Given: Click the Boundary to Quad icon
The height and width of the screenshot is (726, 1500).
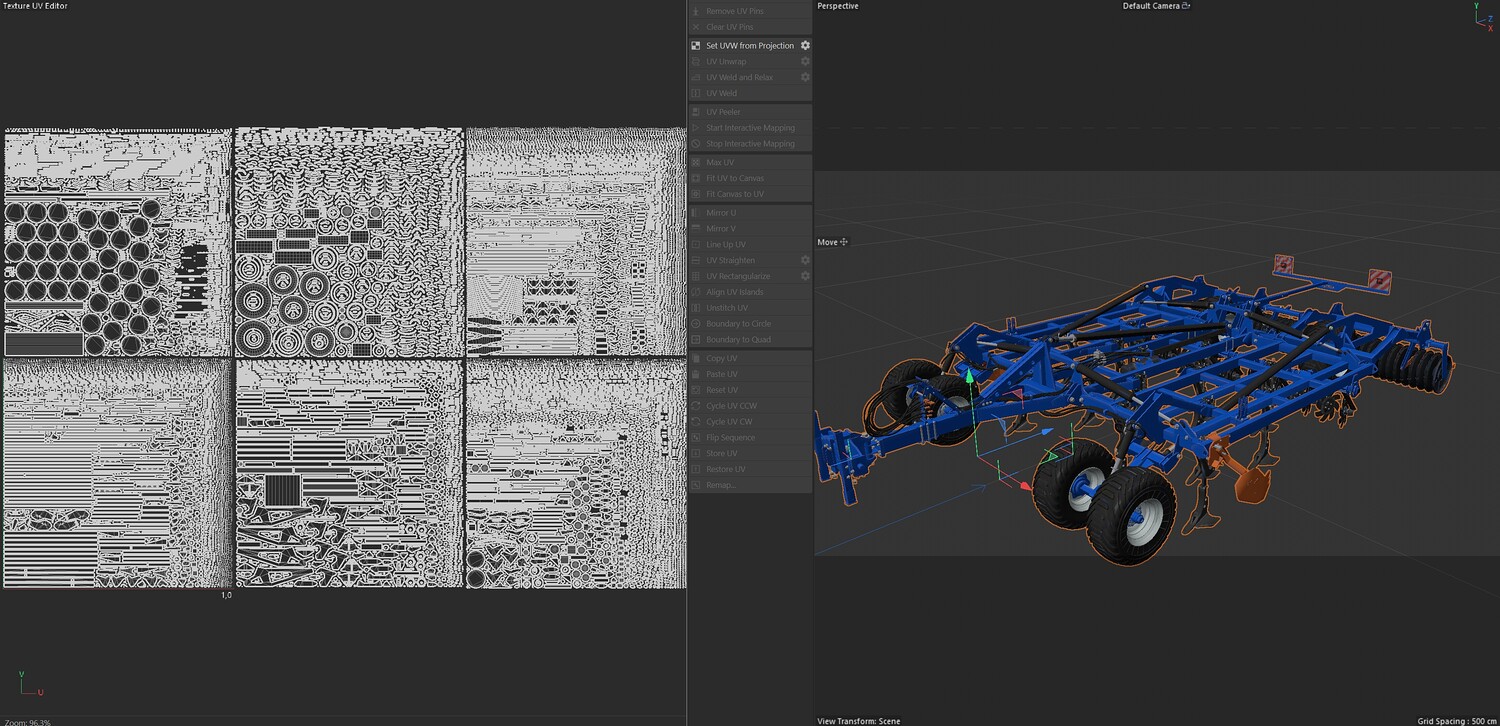Looking at the screenshot, I should pos(696,340).
